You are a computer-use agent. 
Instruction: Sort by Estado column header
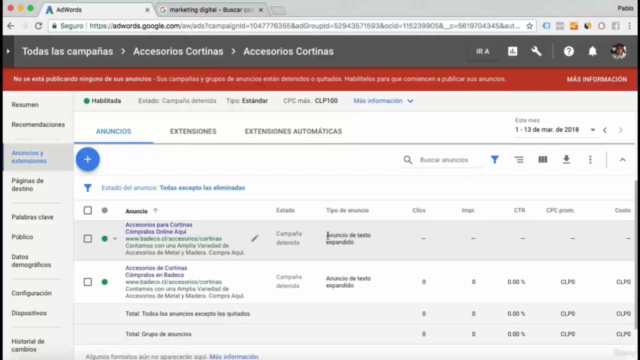285,211
